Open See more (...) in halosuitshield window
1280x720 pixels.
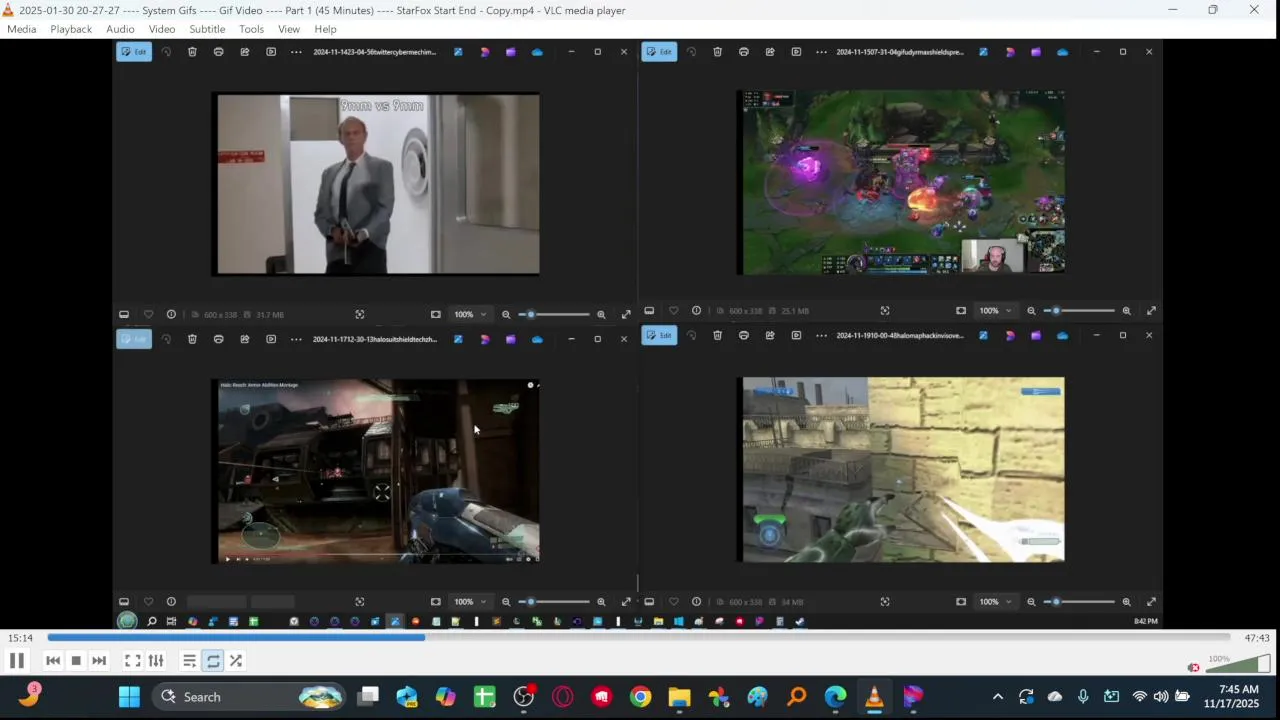point(296,339)
